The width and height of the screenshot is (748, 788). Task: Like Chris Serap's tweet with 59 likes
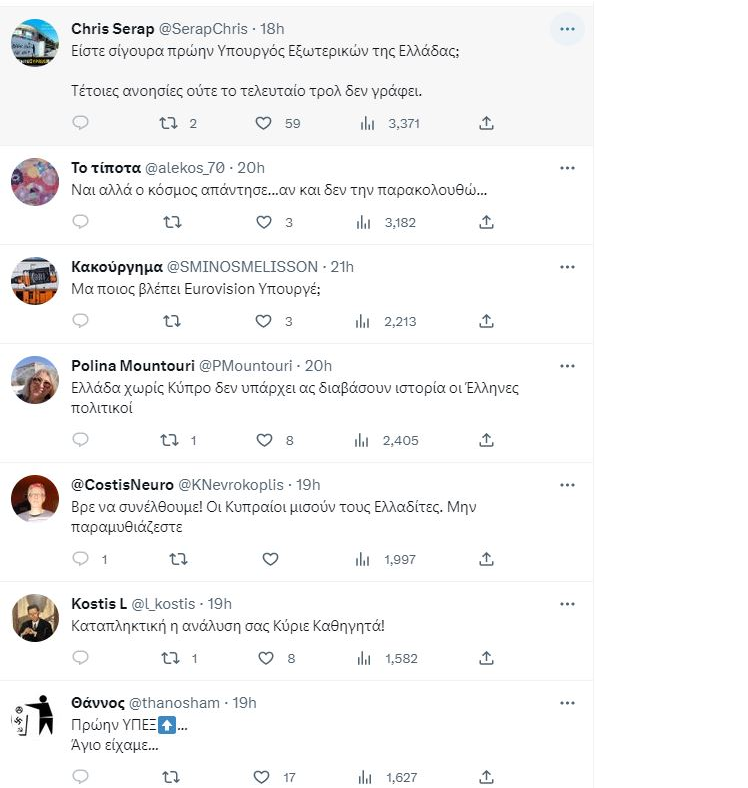pos(264,123)
